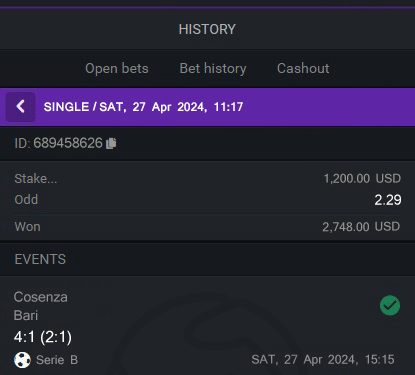The width and height of the screenshot is (415, 375).
Task: Select the bet ID number 689458626
Action: point(68,143)
